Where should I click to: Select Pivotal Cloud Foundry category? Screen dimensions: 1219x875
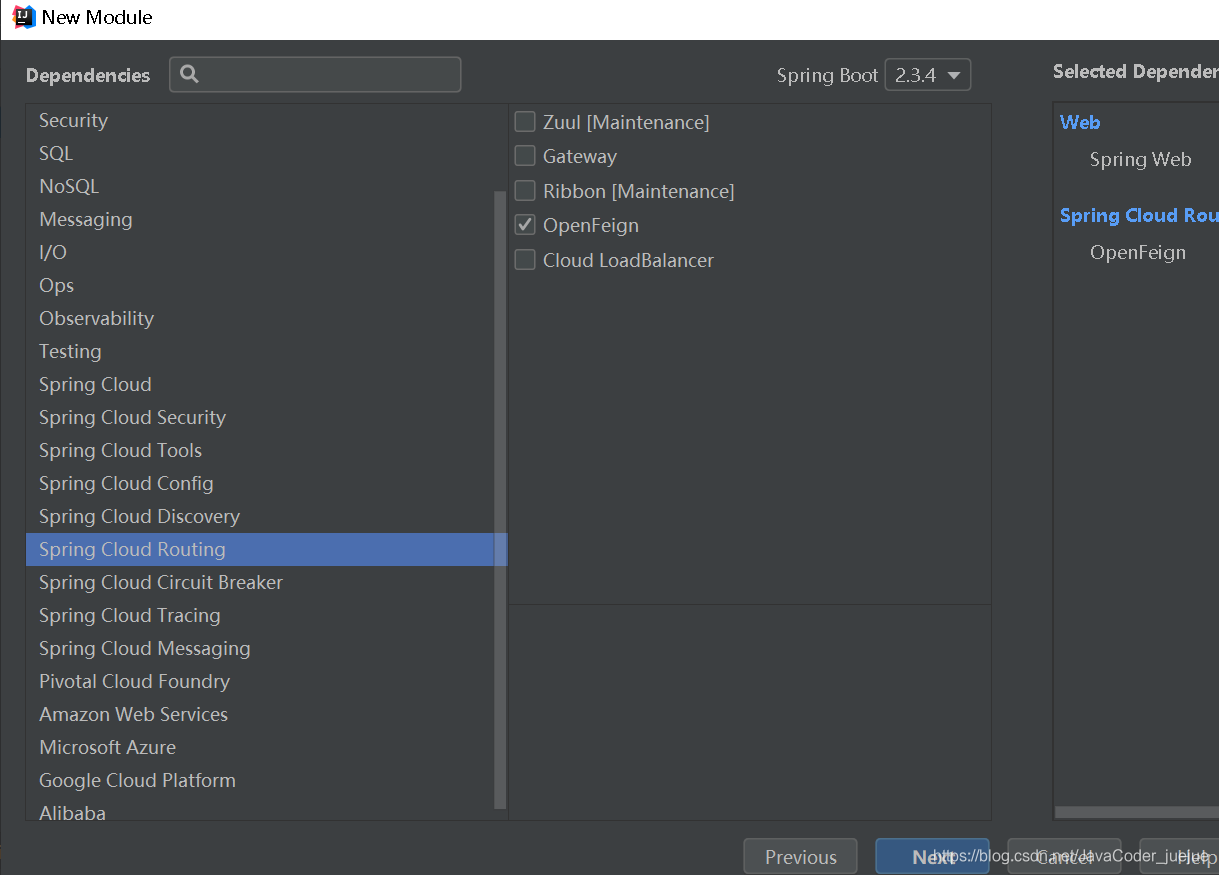(x=261, y=681)
